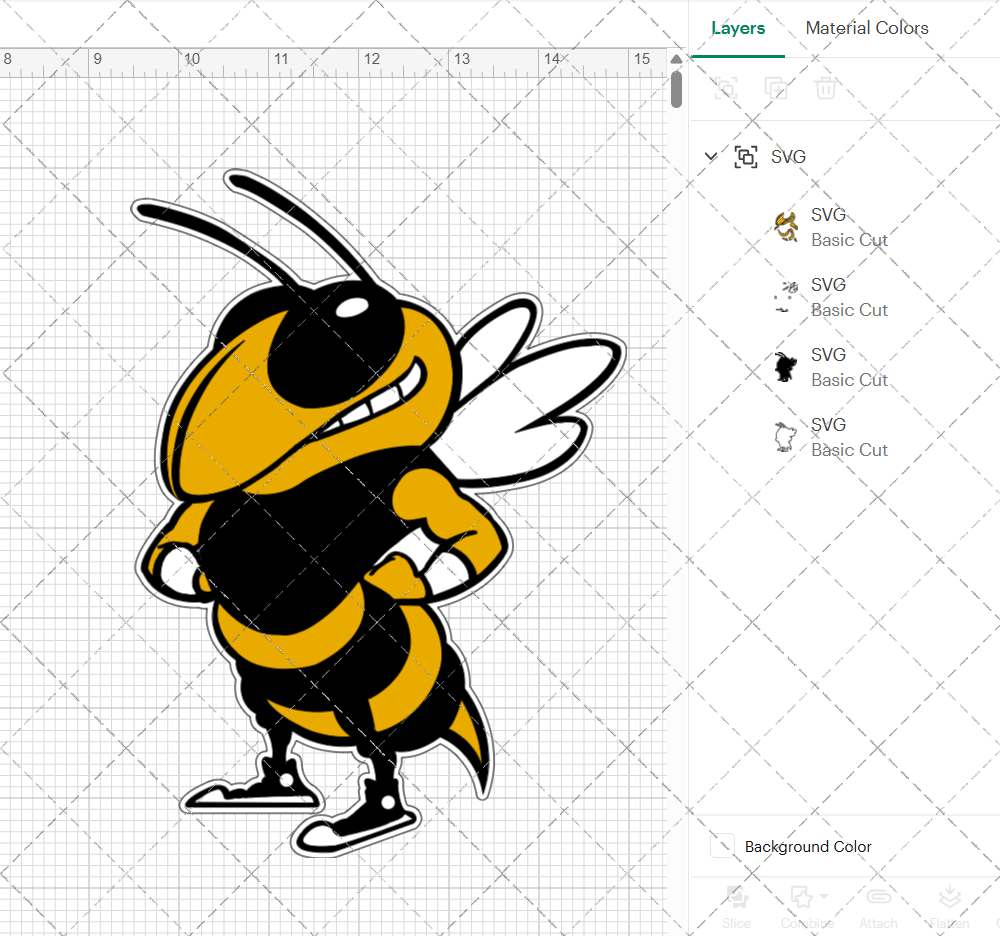This screenshot has width=1000, height=936.
Task: Click the Background Color label
Action: 808,847
